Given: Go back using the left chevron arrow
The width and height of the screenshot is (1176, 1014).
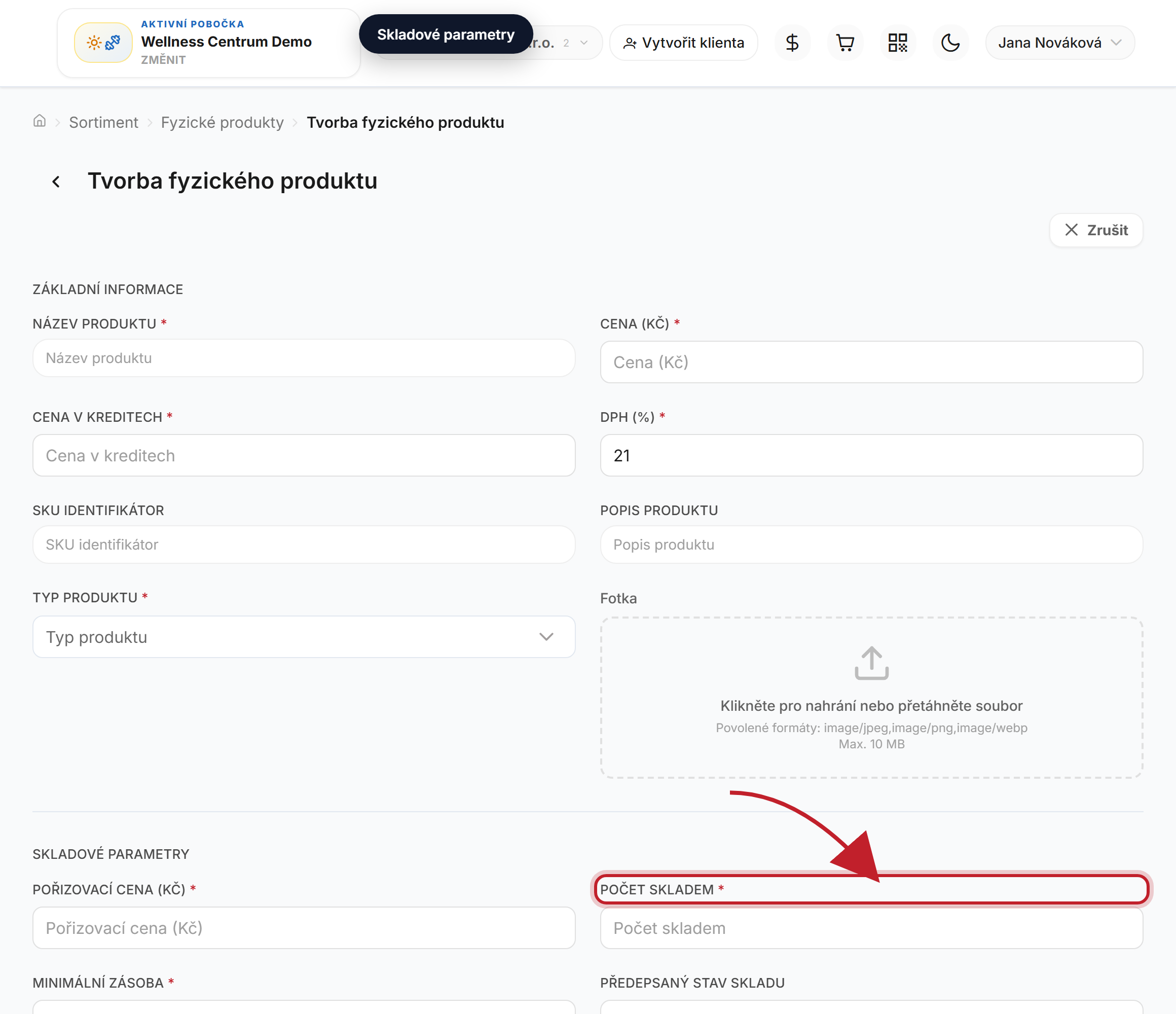Looking at the screenshot, I should pos(56,182).
